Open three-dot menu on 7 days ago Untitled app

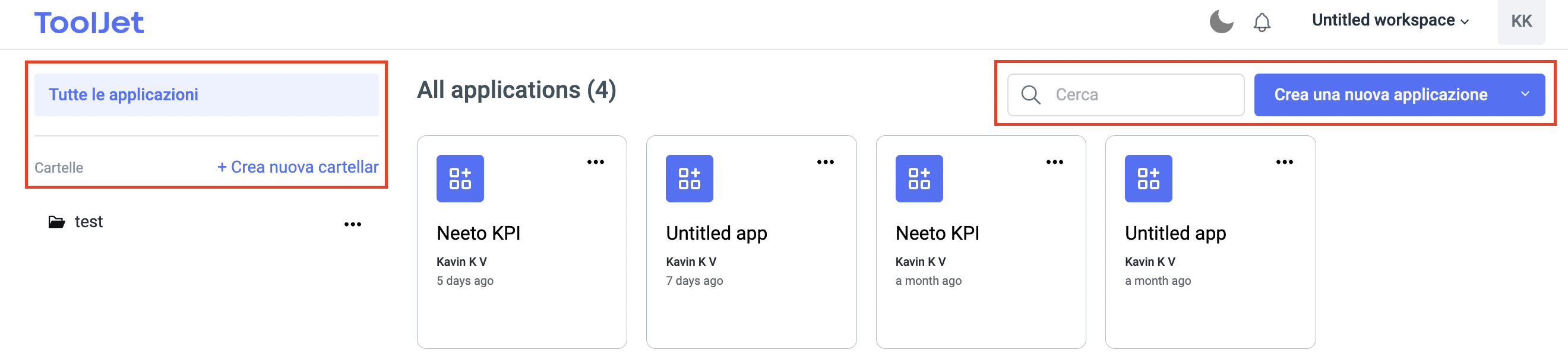pos(825,163)
